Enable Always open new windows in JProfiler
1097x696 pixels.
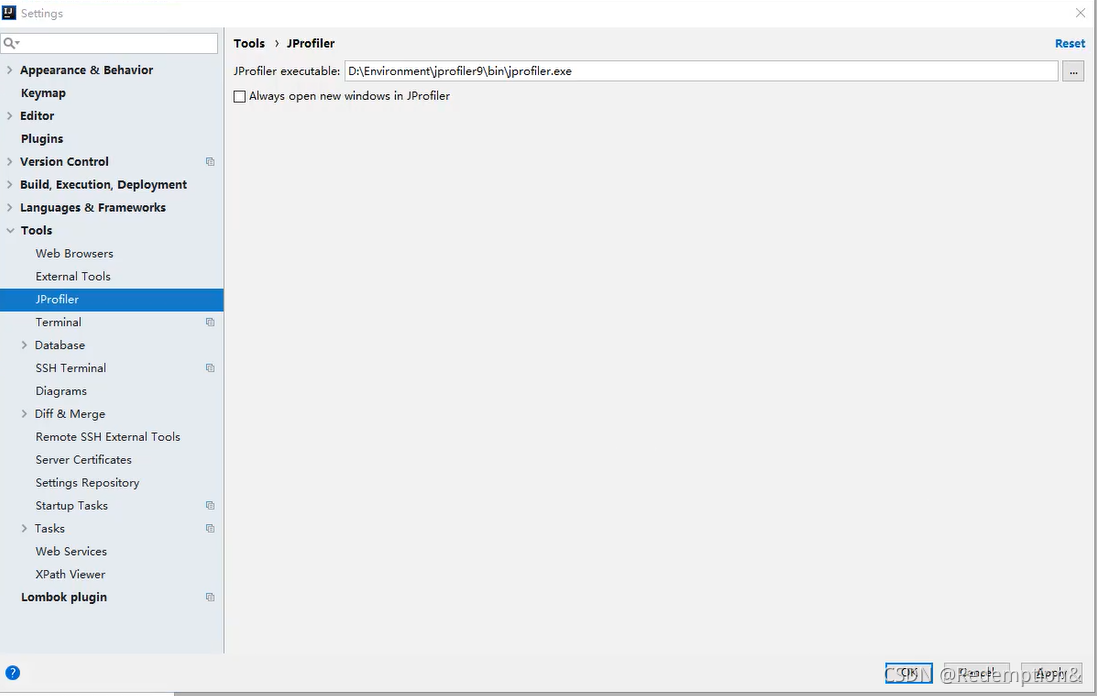point(239,97)
